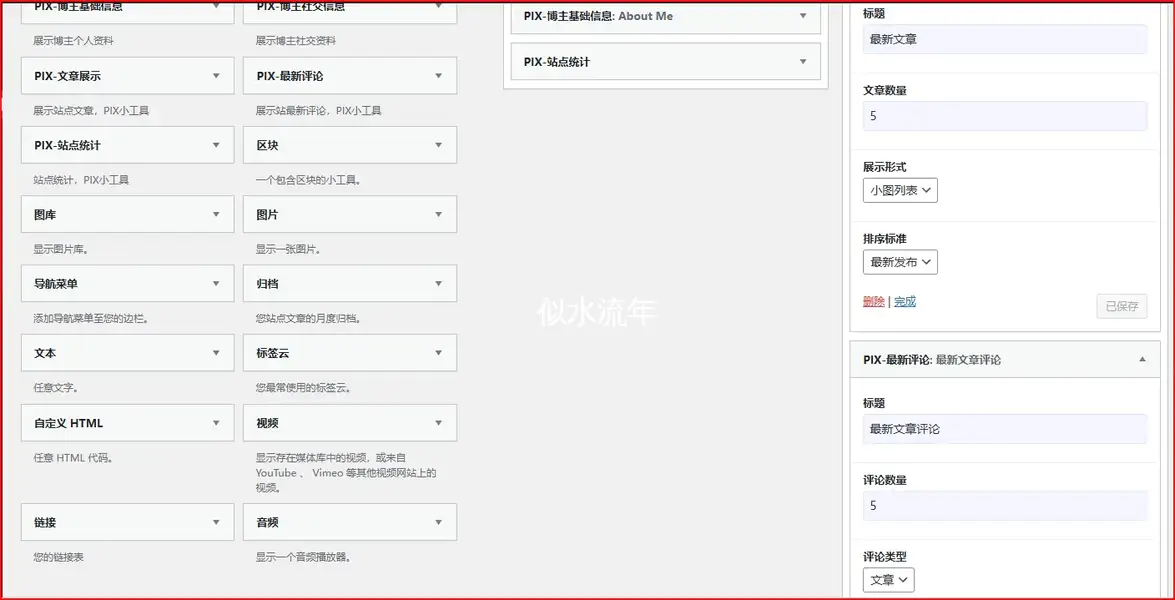
Task: Click the 删除 link
Action: (874, 302)
